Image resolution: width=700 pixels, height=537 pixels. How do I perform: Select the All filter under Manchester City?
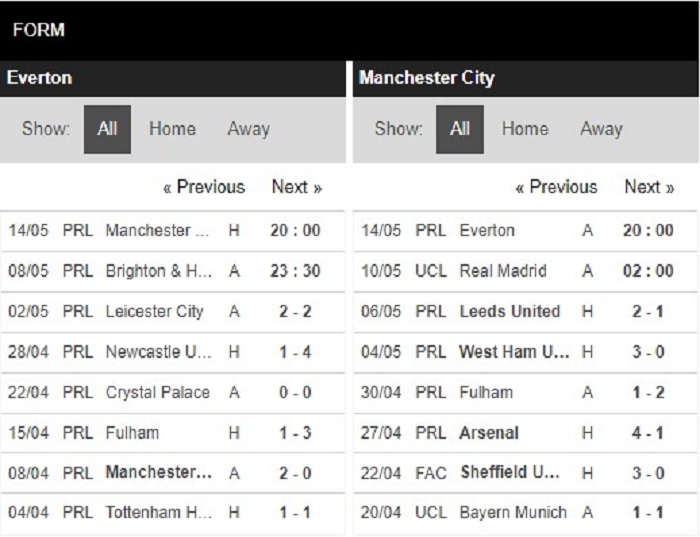(460, 129)
